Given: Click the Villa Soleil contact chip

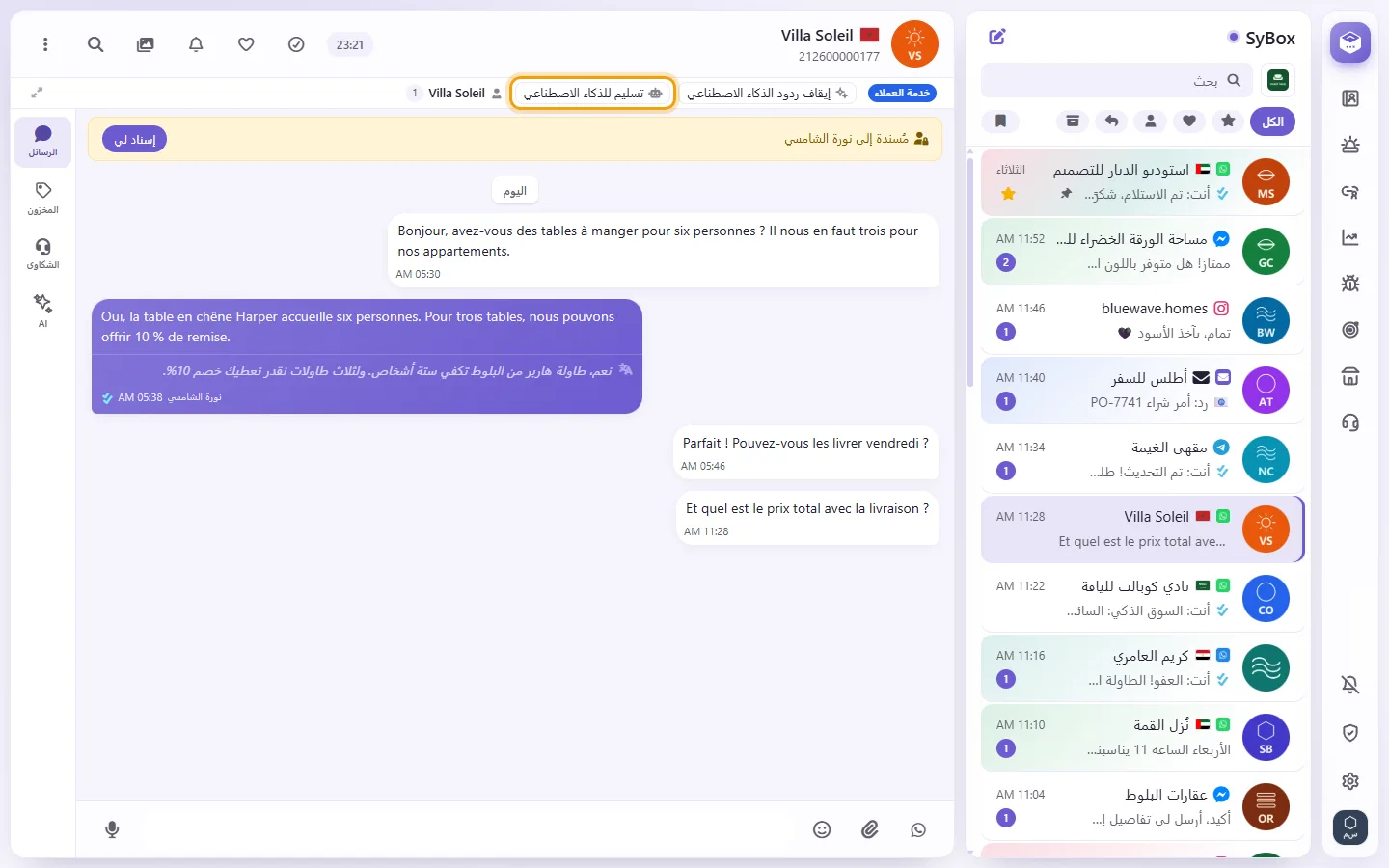Looking at the screenshot, I should (457, 94).
